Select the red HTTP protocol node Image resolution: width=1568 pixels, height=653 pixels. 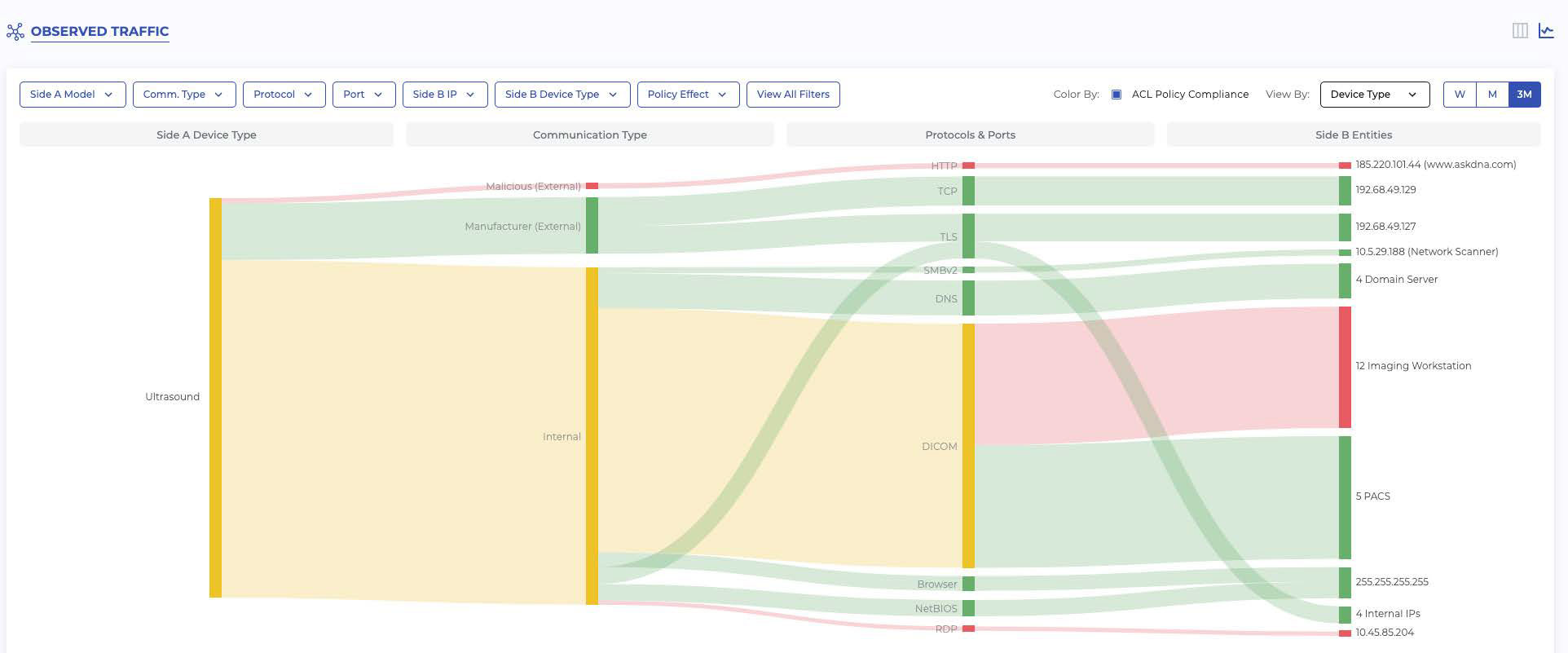click(968, 165)
